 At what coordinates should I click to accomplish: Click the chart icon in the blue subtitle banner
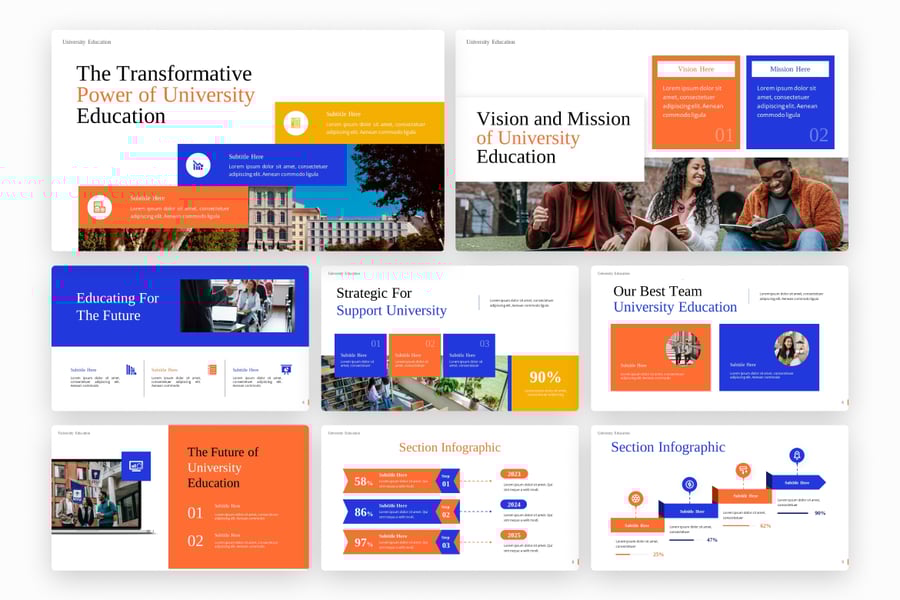[x=198, y=165]
